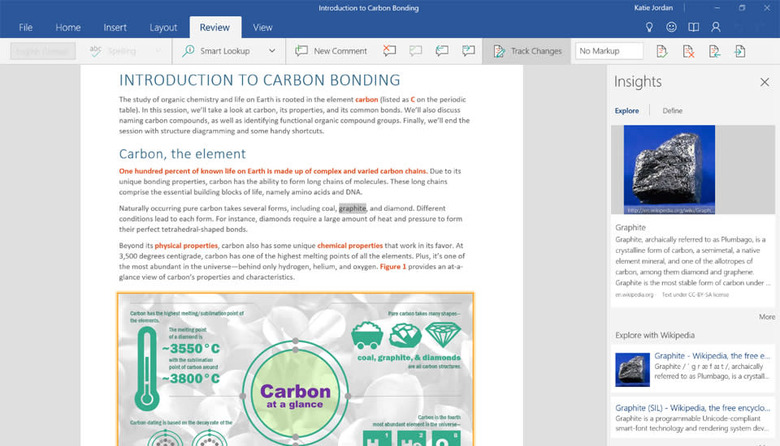This screenshot has height=446, width=780.
Task: Click the Next Comment icon
Action: point(468,51)
